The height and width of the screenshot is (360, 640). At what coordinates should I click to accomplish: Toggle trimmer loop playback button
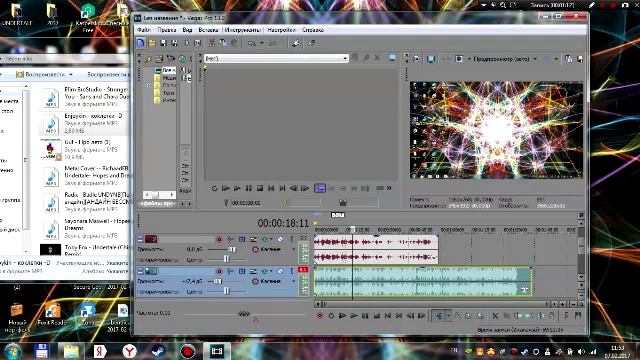tap(214, 188)
